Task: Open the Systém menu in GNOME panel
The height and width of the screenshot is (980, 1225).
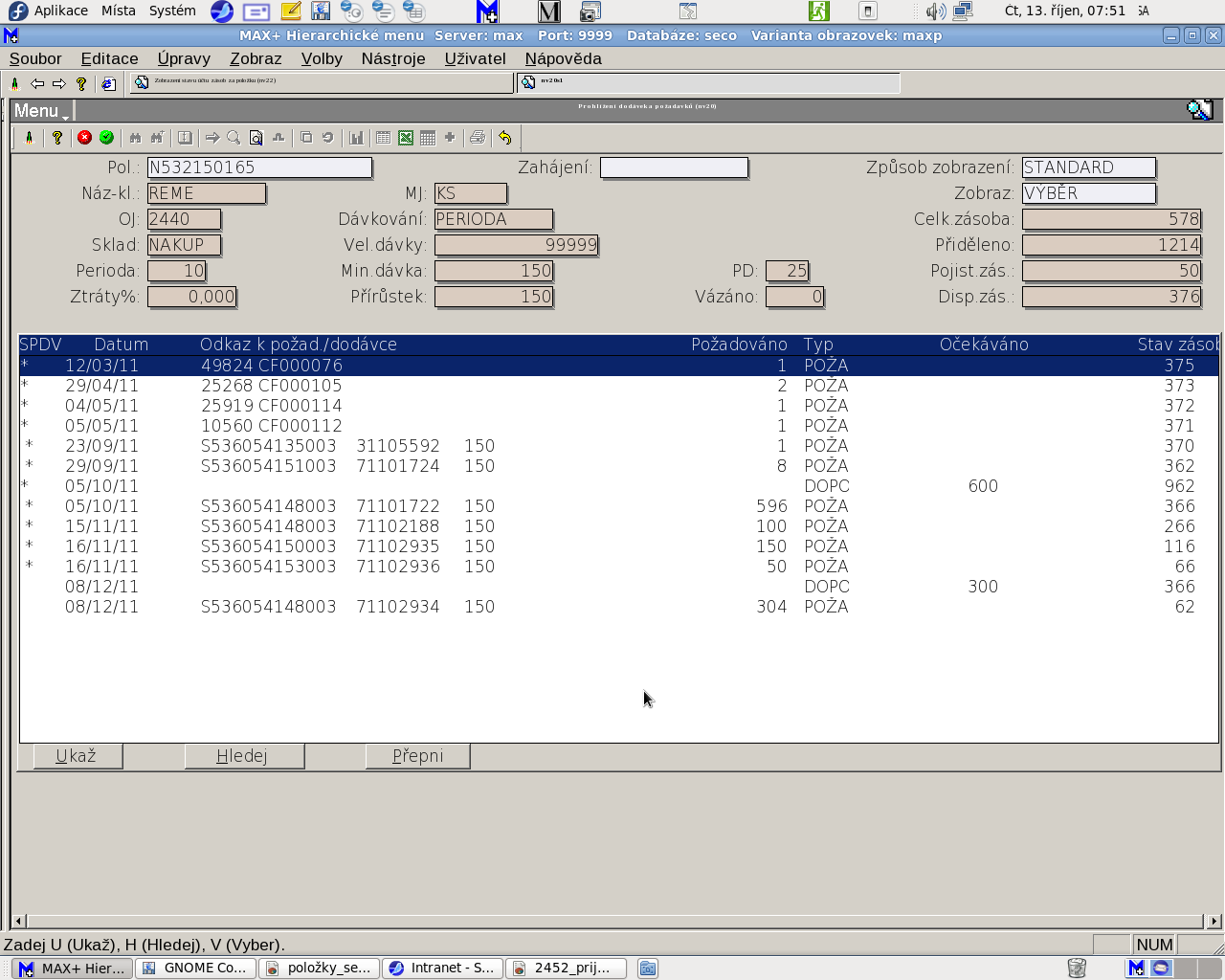Action: 172,11
